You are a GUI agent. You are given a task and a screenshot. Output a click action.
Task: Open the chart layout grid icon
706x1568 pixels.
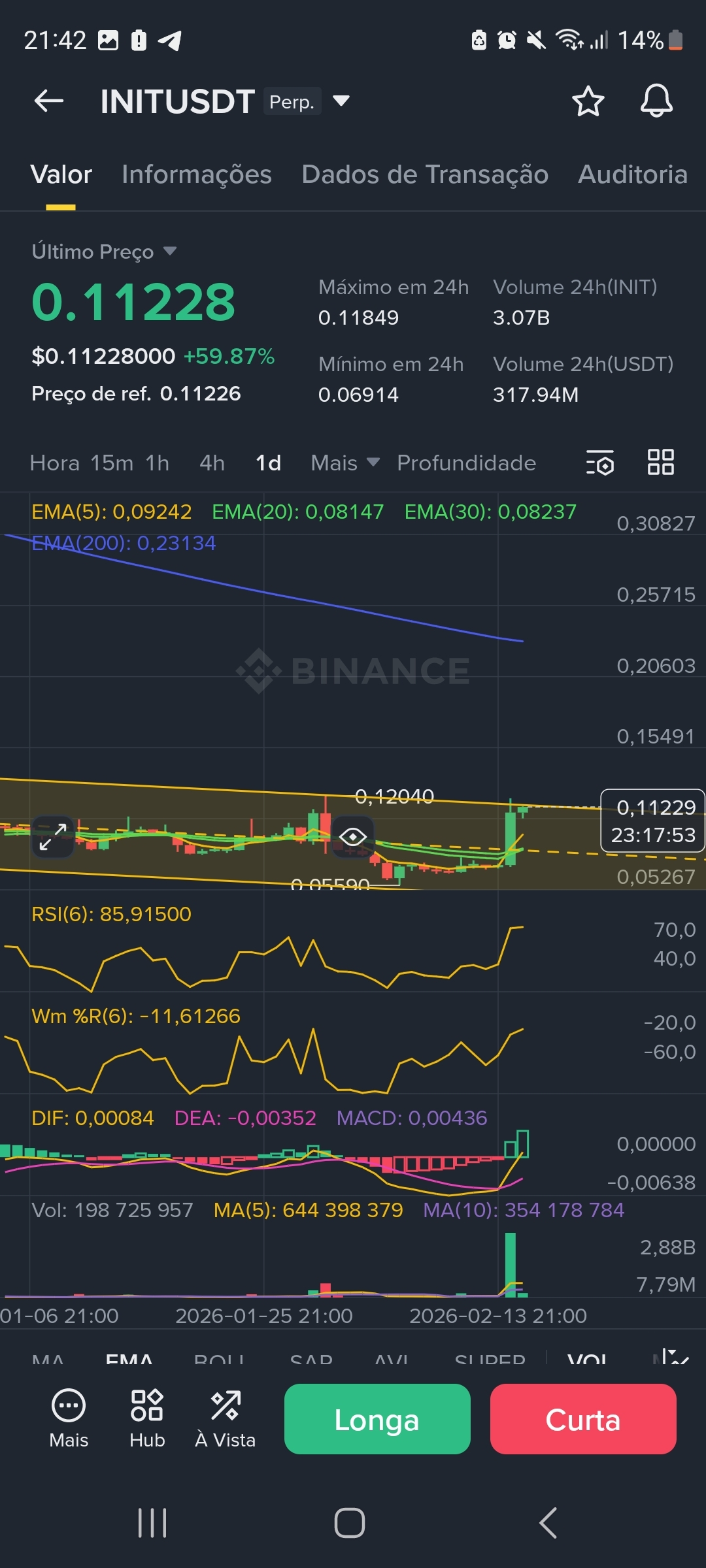[660, 462]
